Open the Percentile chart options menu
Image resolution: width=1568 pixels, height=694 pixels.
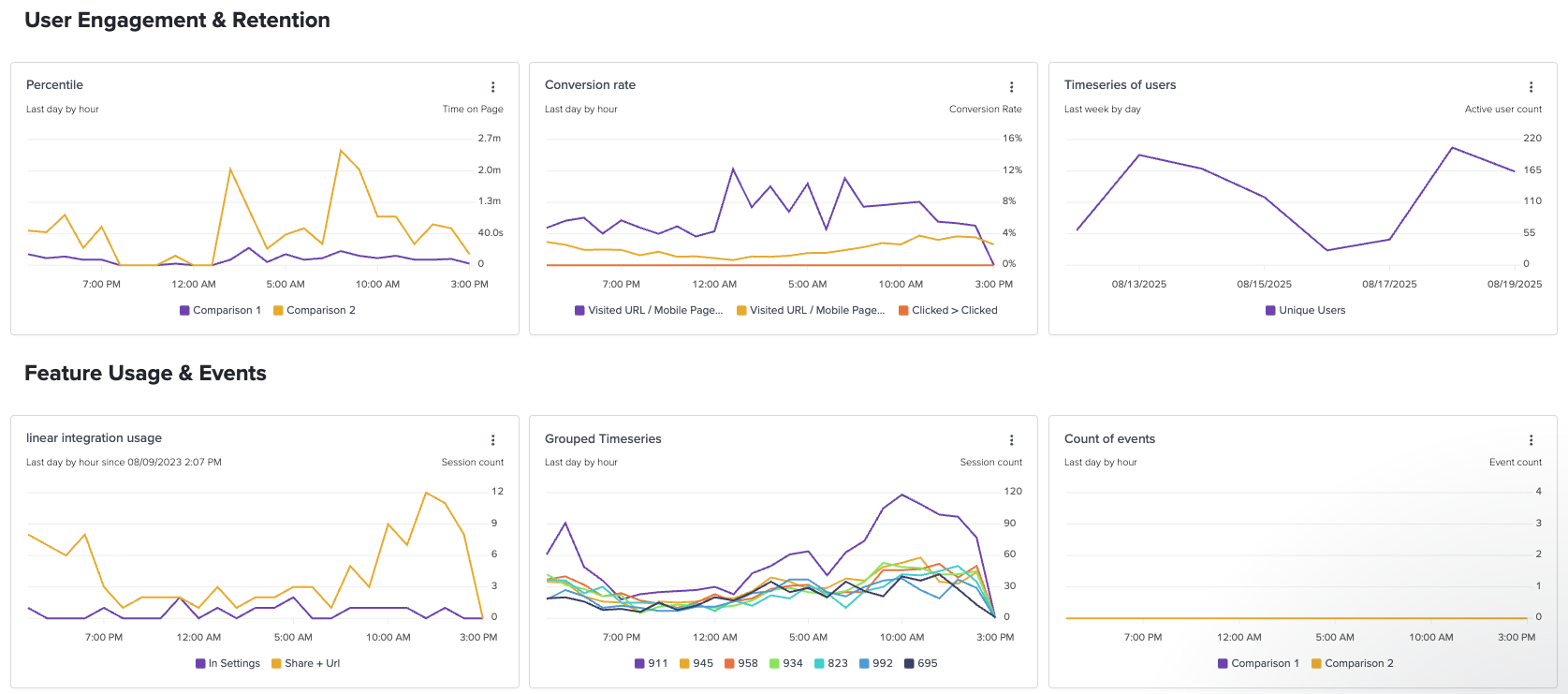click(493, 87)
